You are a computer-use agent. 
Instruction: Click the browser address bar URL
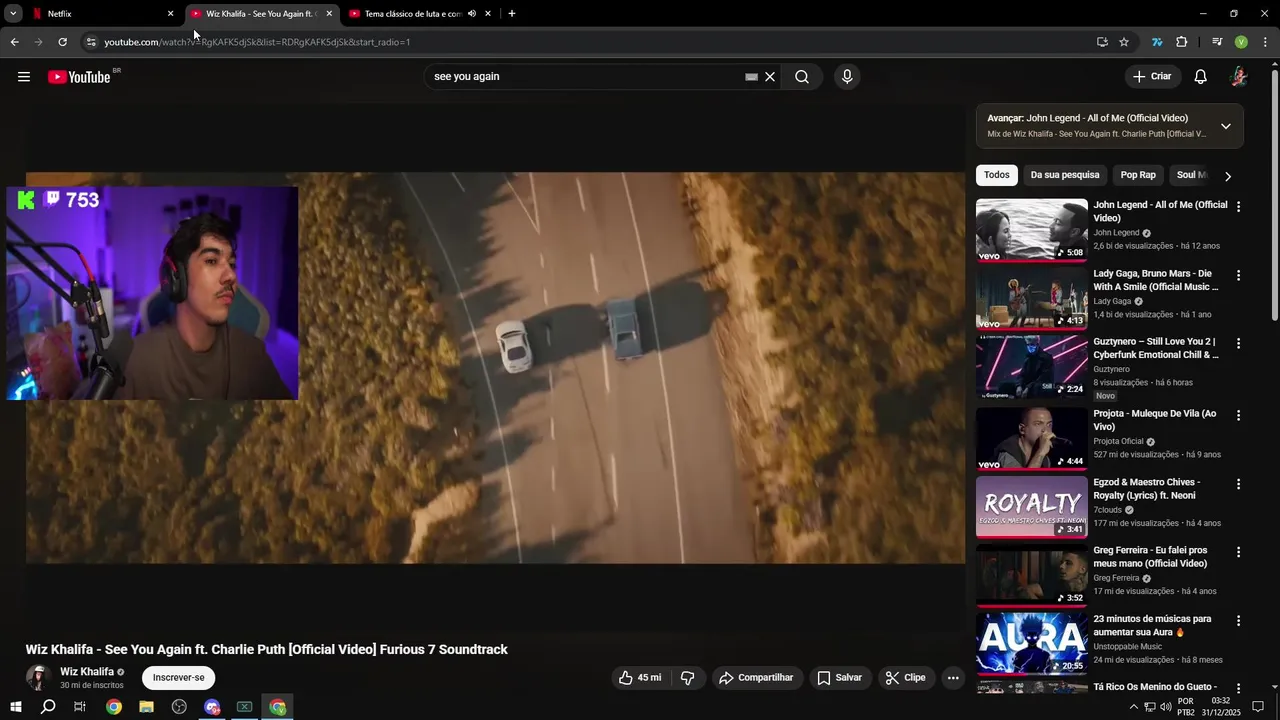coord(257,42)
